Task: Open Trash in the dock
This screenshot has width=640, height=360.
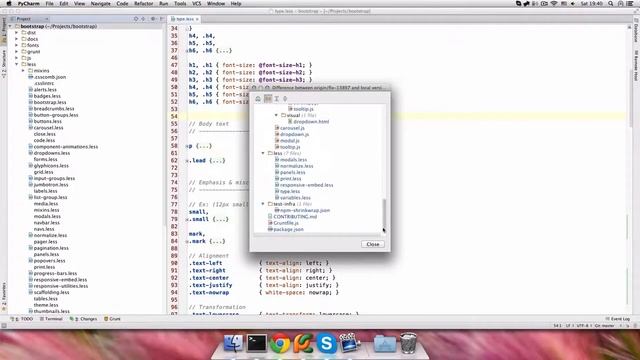Action: coord(408,342)
